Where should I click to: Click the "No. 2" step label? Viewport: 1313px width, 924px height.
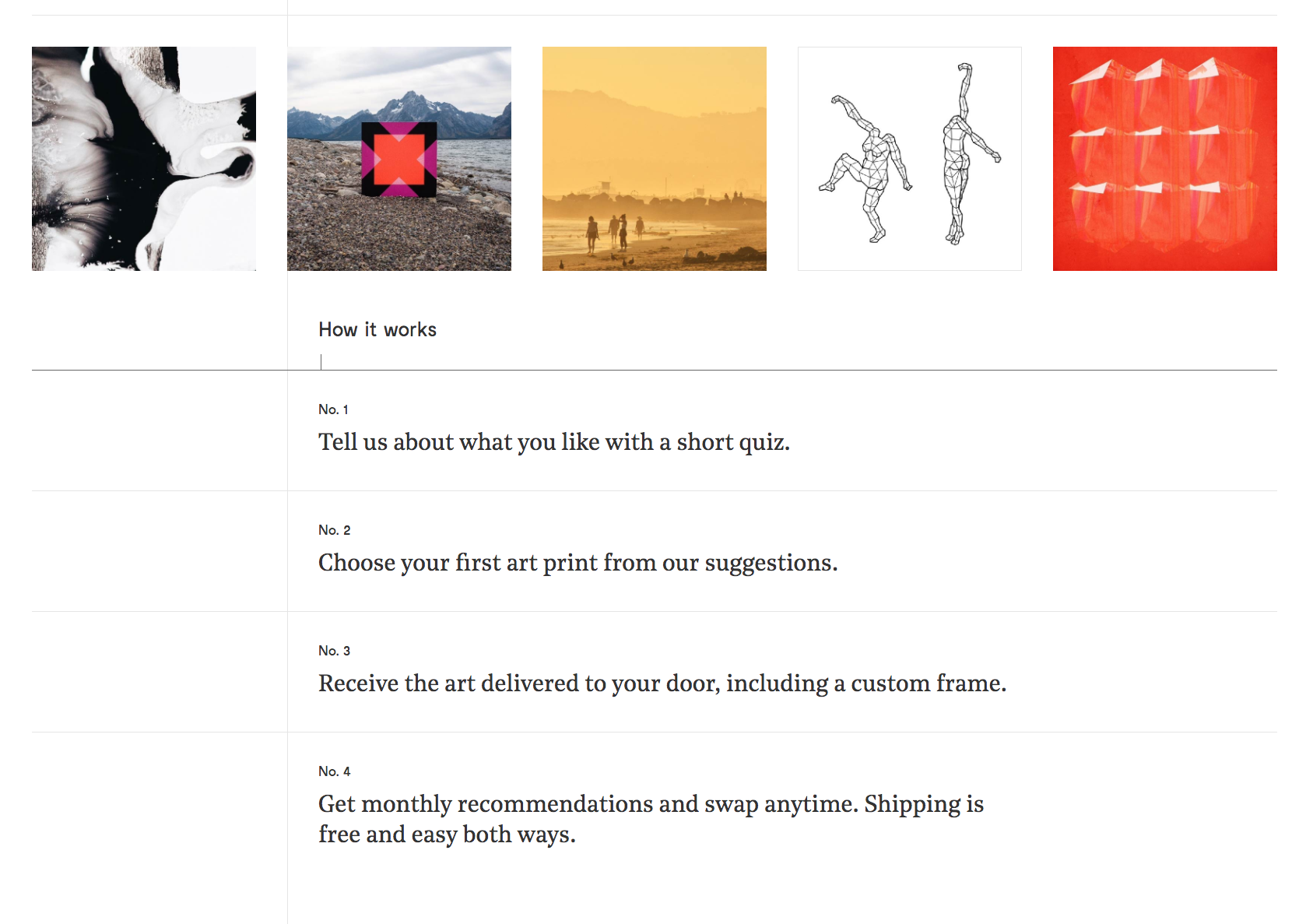click(x=335, y=530)
